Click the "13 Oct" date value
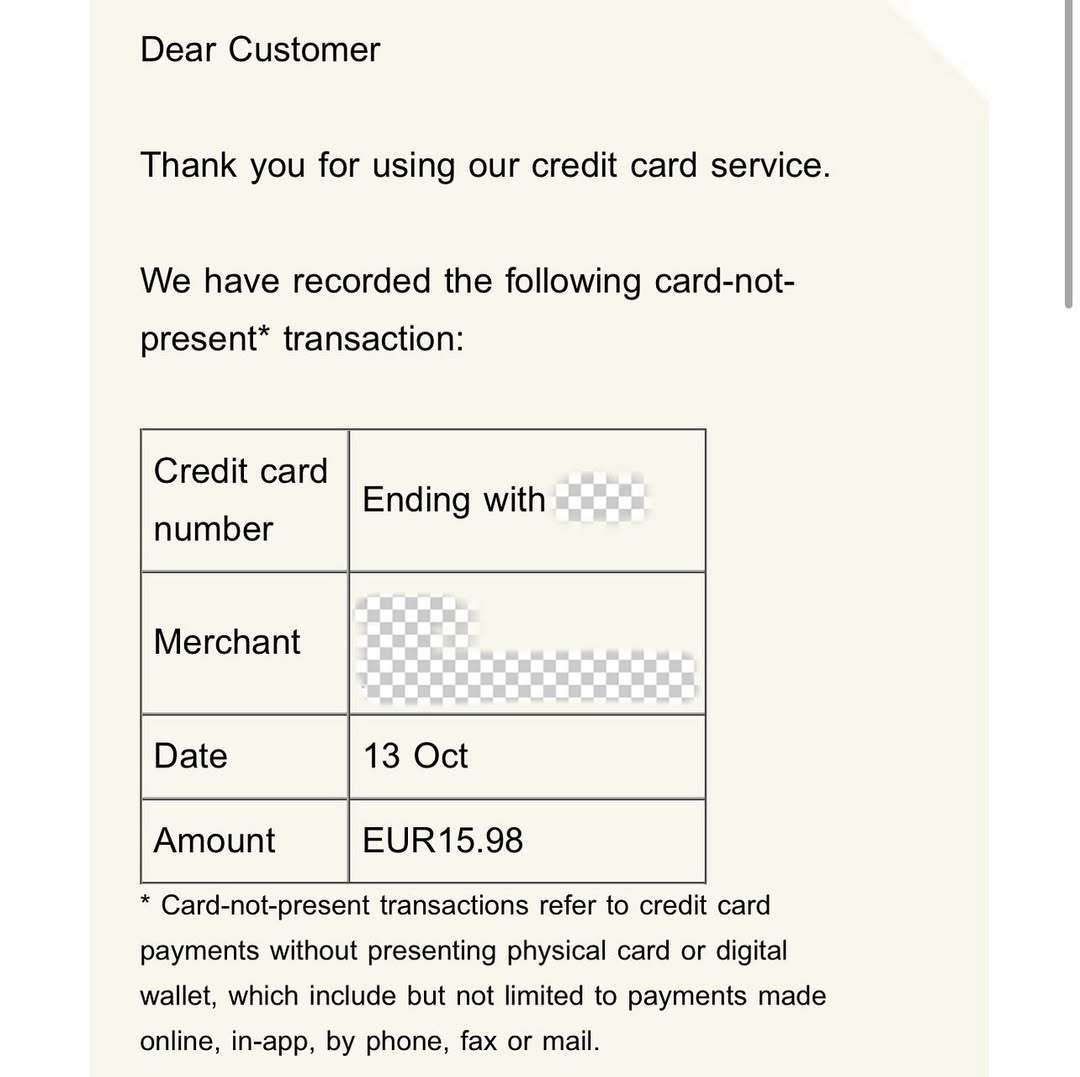The image size is (1080, 1077). [x=415, y=756]
